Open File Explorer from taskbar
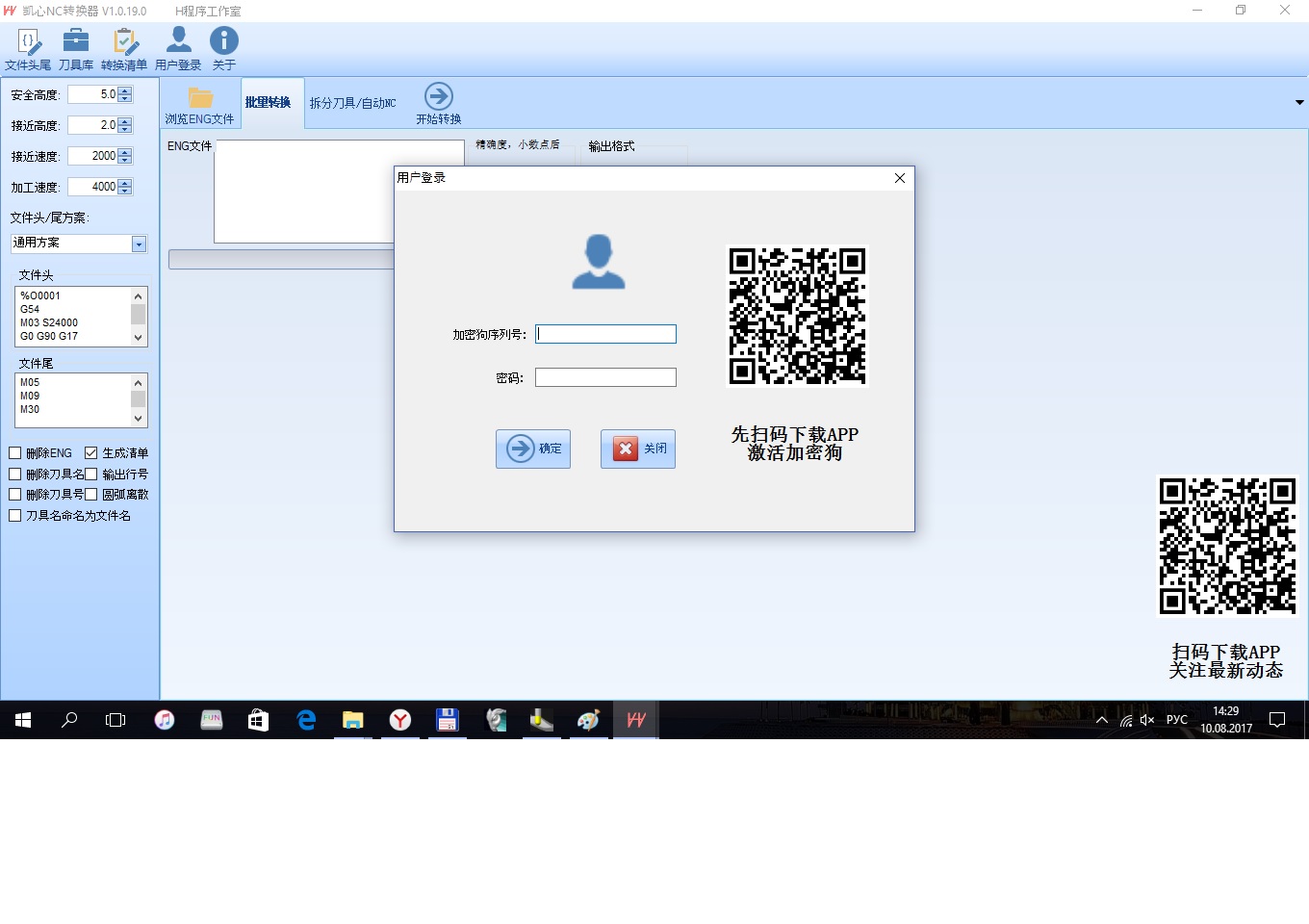This screenshot has height=924, width=1309. click(353, 720)
